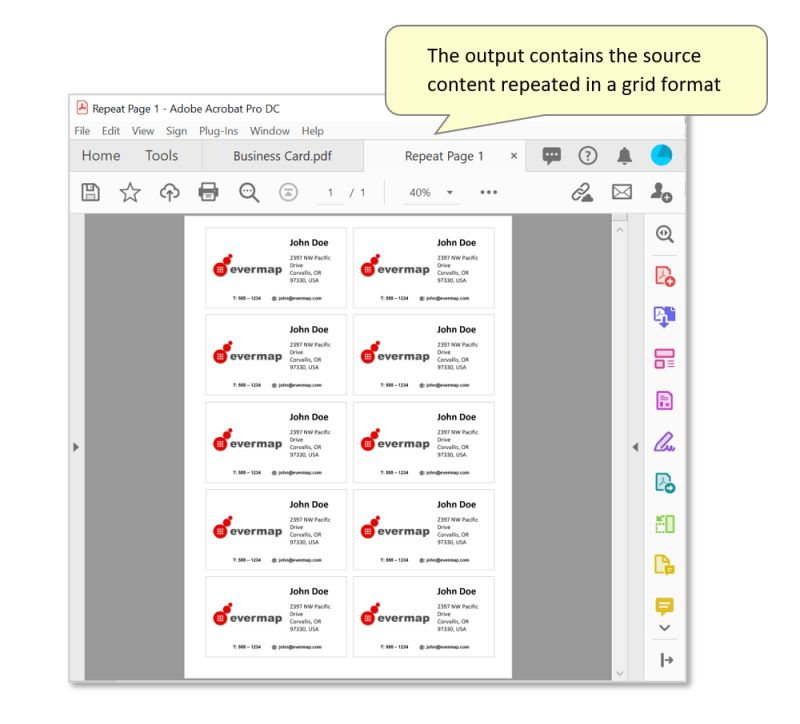The image size is (800, 724).
Task: Click the scroll page up circular icon
Action: coord(288,192)
